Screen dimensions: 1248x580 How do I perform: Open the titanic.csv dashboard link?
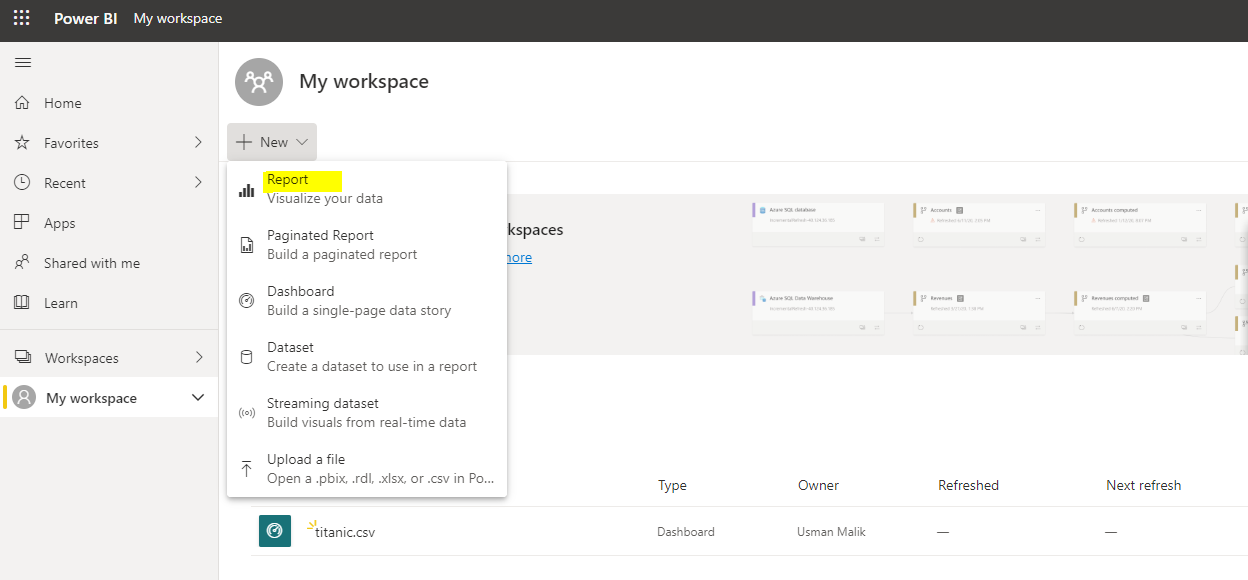[x=345, y=532]
